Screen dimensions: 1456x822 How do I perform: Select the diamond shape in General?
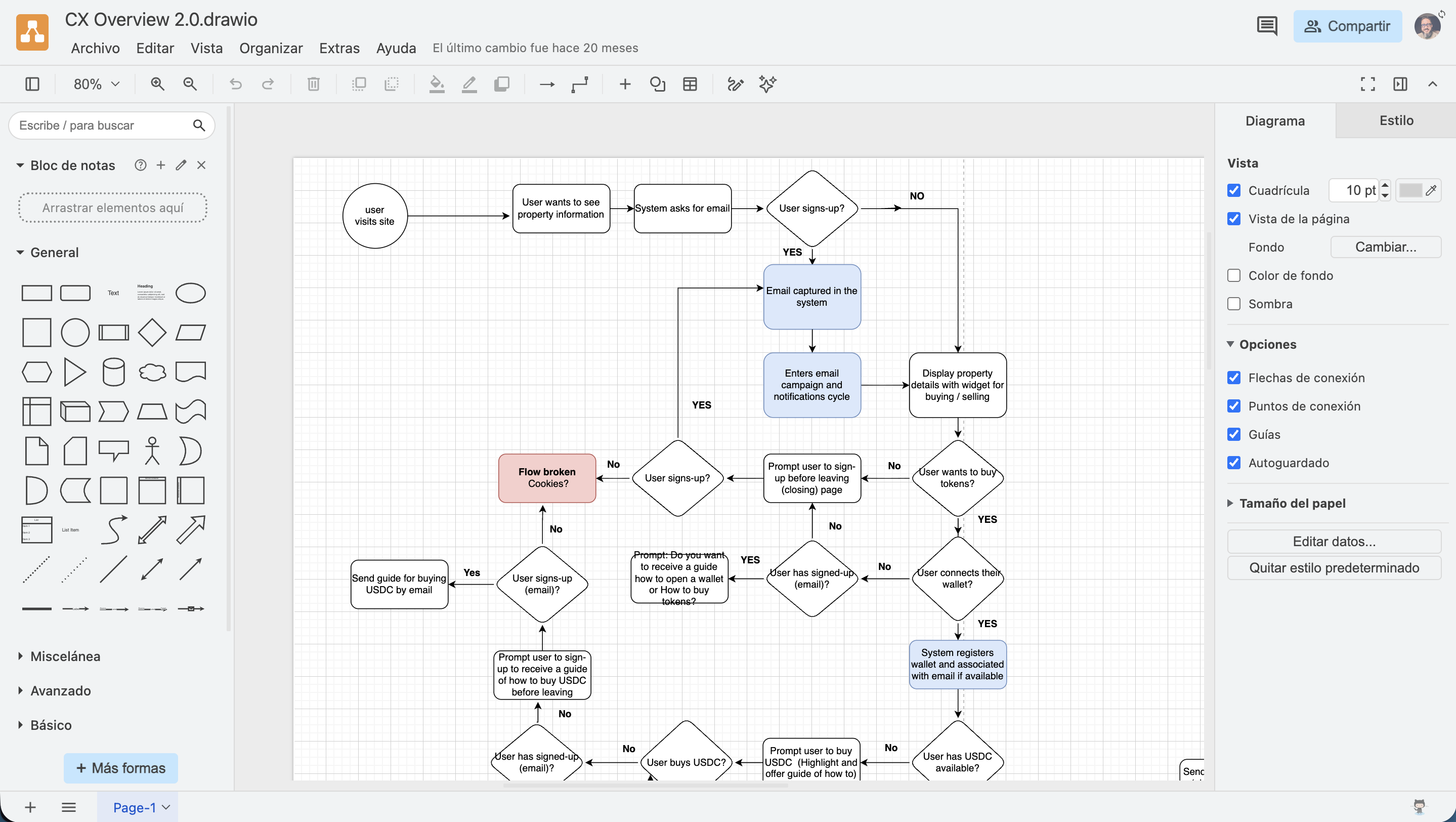pyautogui.click(x=152, y=333)
